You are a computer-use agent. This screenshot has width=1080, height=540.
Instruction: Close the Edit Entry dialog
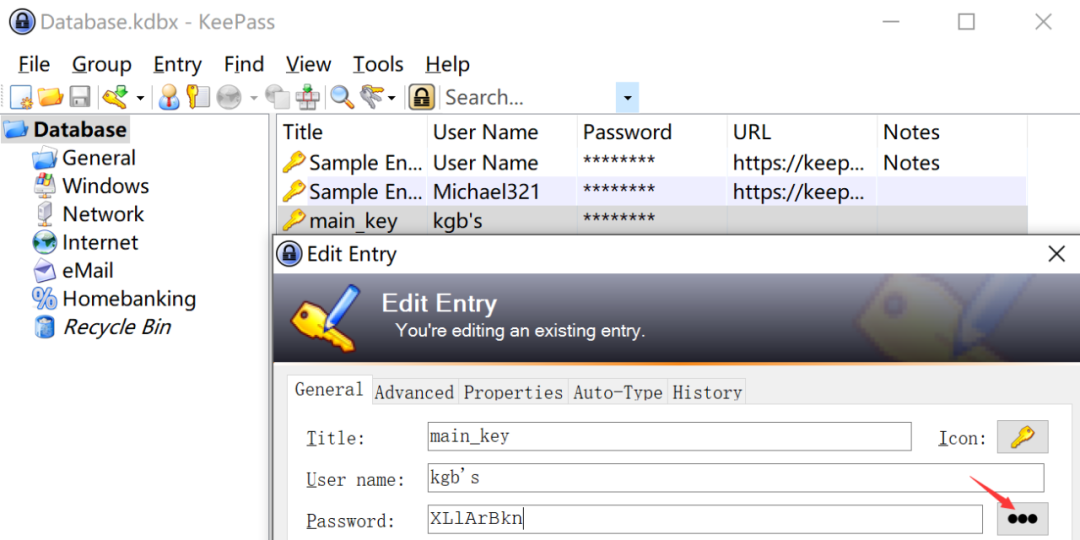[1056, 254]
